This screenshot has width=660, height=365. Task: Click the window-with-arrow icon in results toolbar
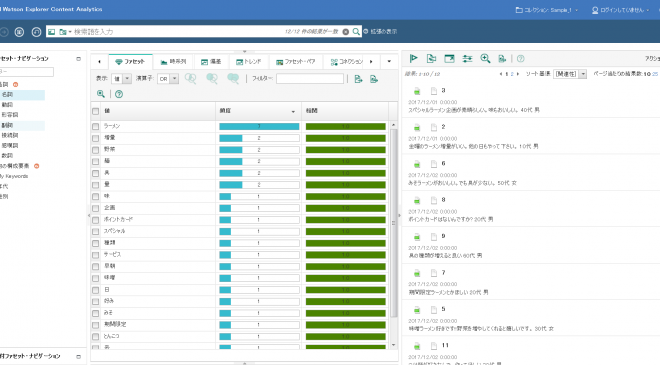click(x=450, y=59)
